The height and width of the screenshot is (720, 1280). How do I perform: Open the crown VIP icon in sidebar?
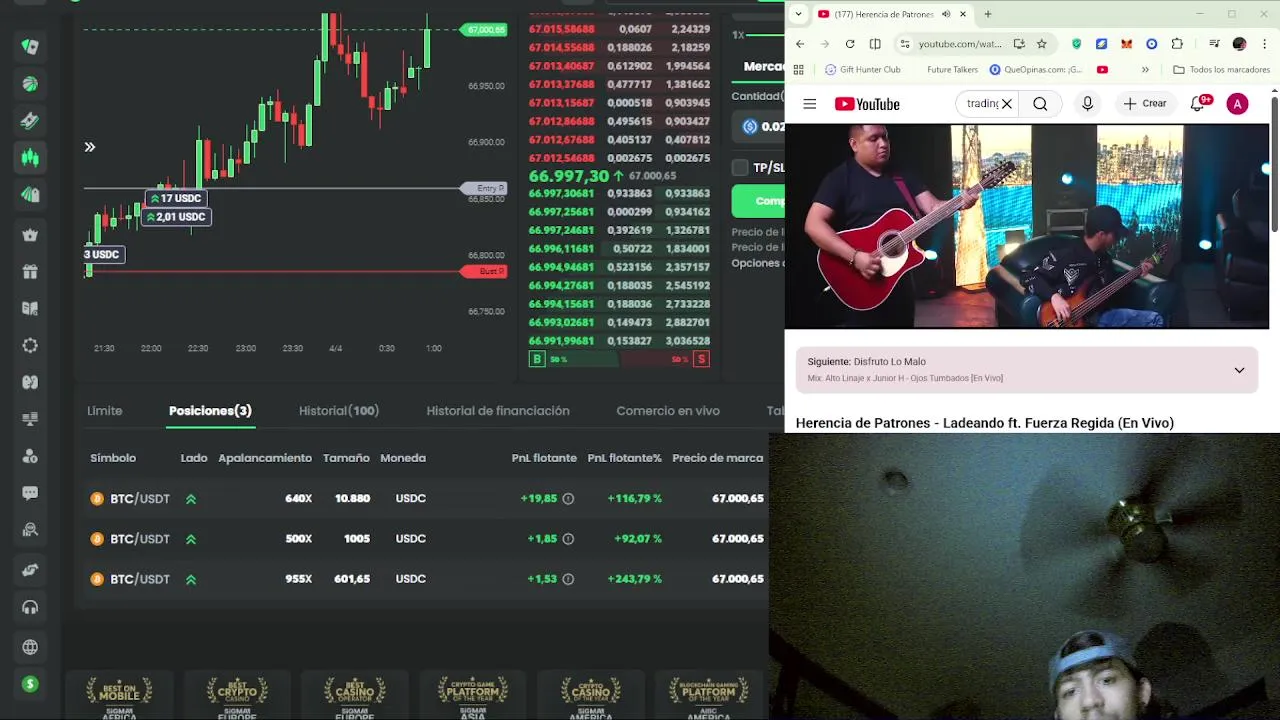(30, 235)
